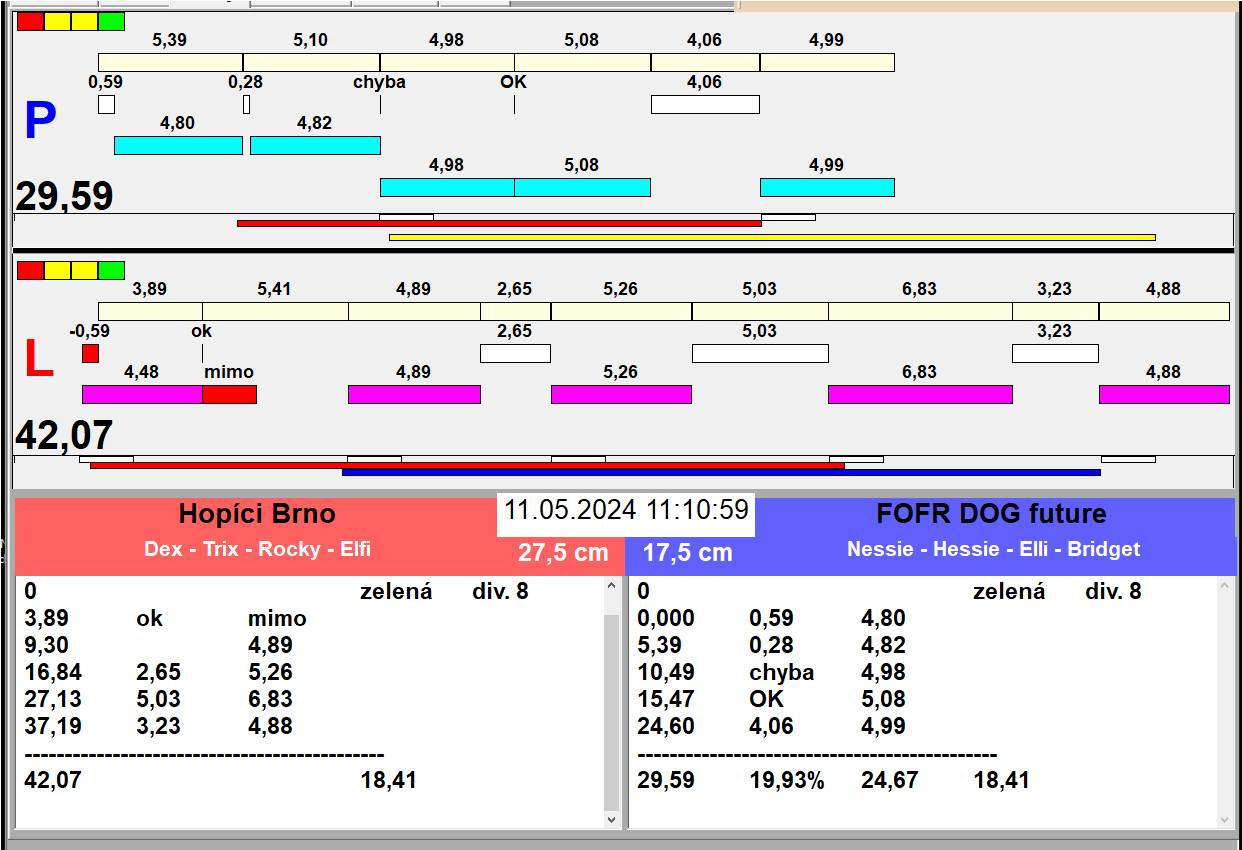
Task: Click the red start light in lane L
Action: pos(31,270)
